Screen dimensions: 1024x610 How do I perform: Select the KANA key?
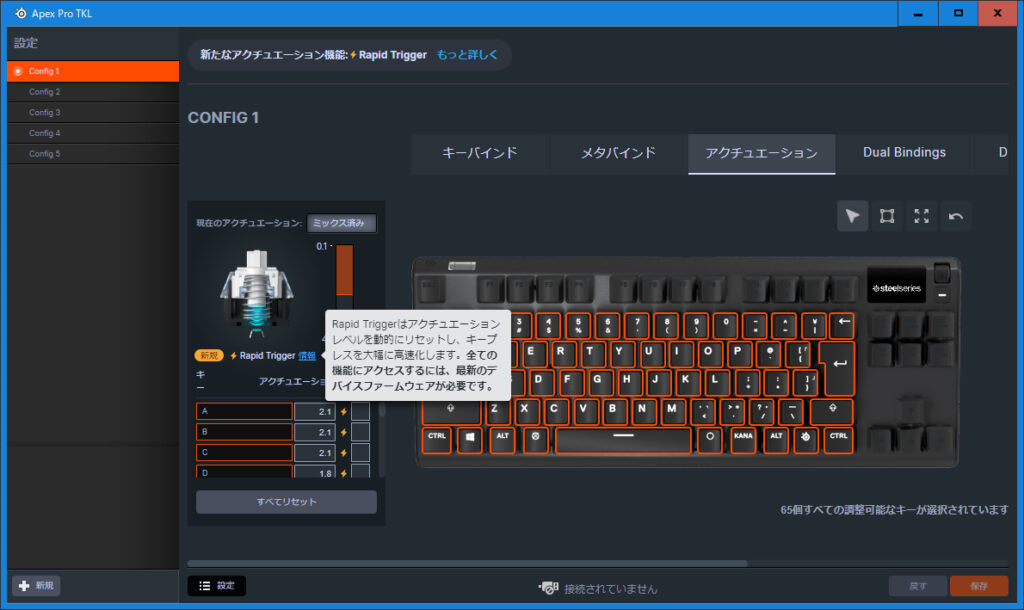pyautogui.click(x=743, y=440)
